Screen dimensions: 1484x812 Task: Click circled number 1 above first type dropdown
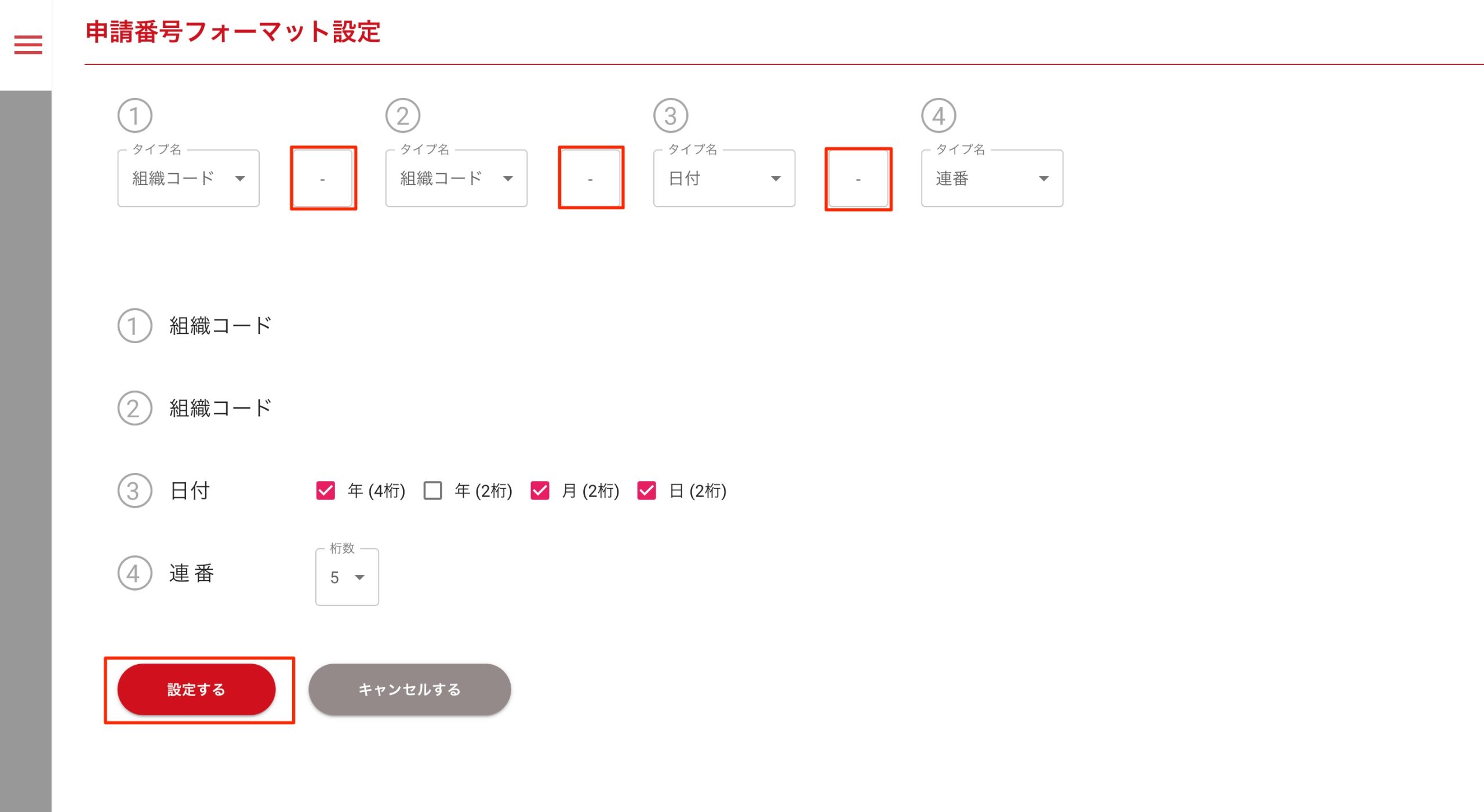pos(134,116)
